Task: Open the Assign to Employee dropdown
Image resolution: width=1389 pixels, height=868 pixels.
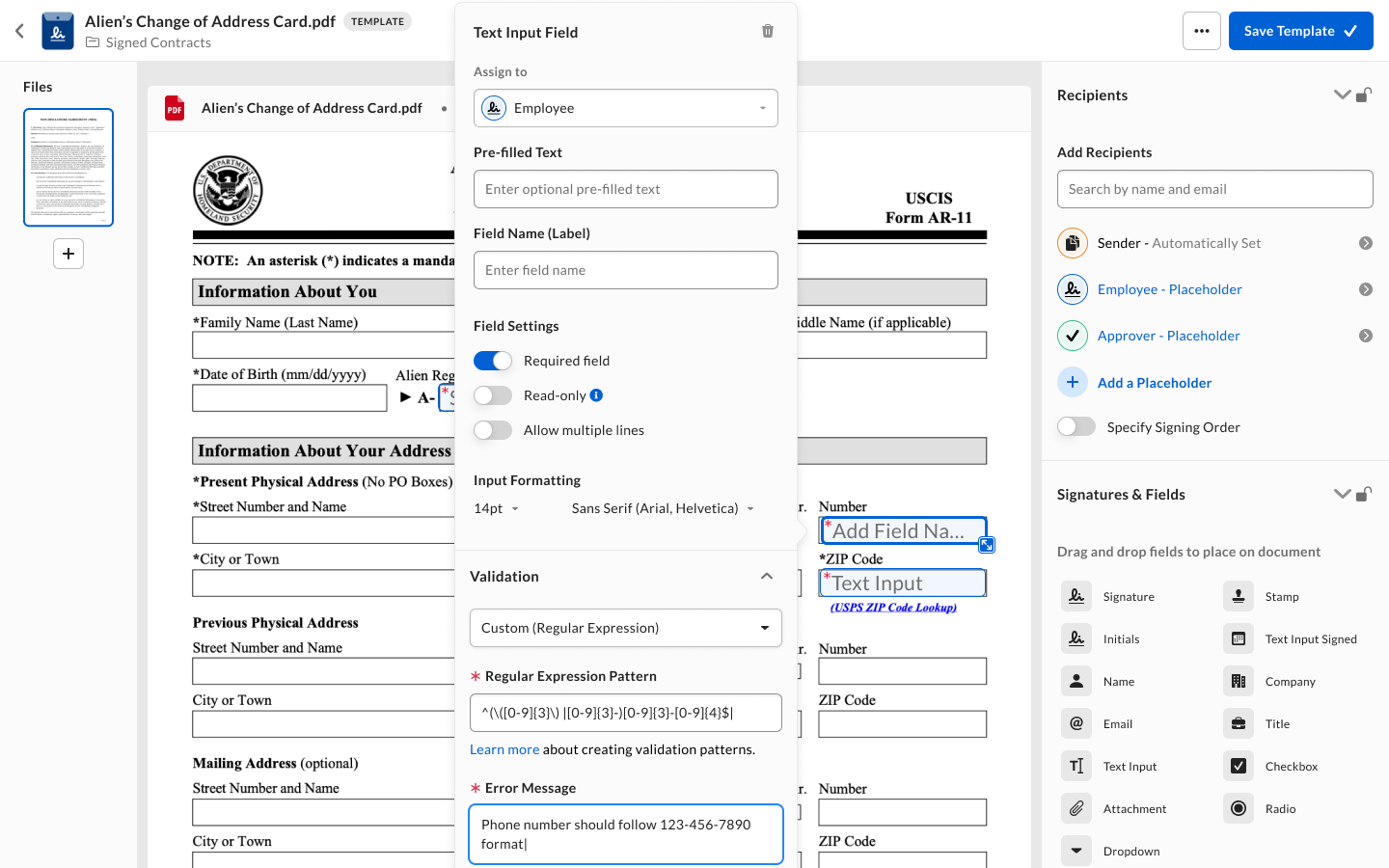Action: 626,108
